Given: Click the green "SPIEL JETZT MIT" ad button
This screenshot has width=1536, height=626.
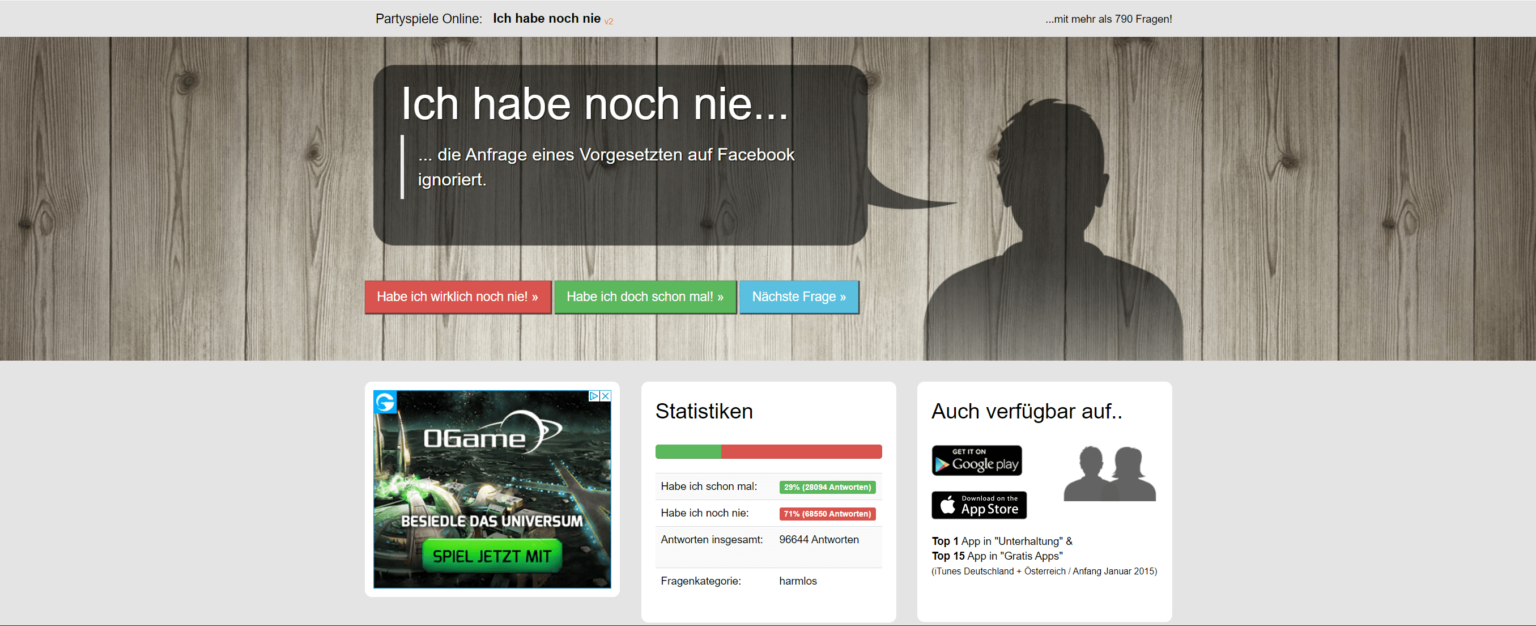Looking at the screenshot, I should [491, 556].
